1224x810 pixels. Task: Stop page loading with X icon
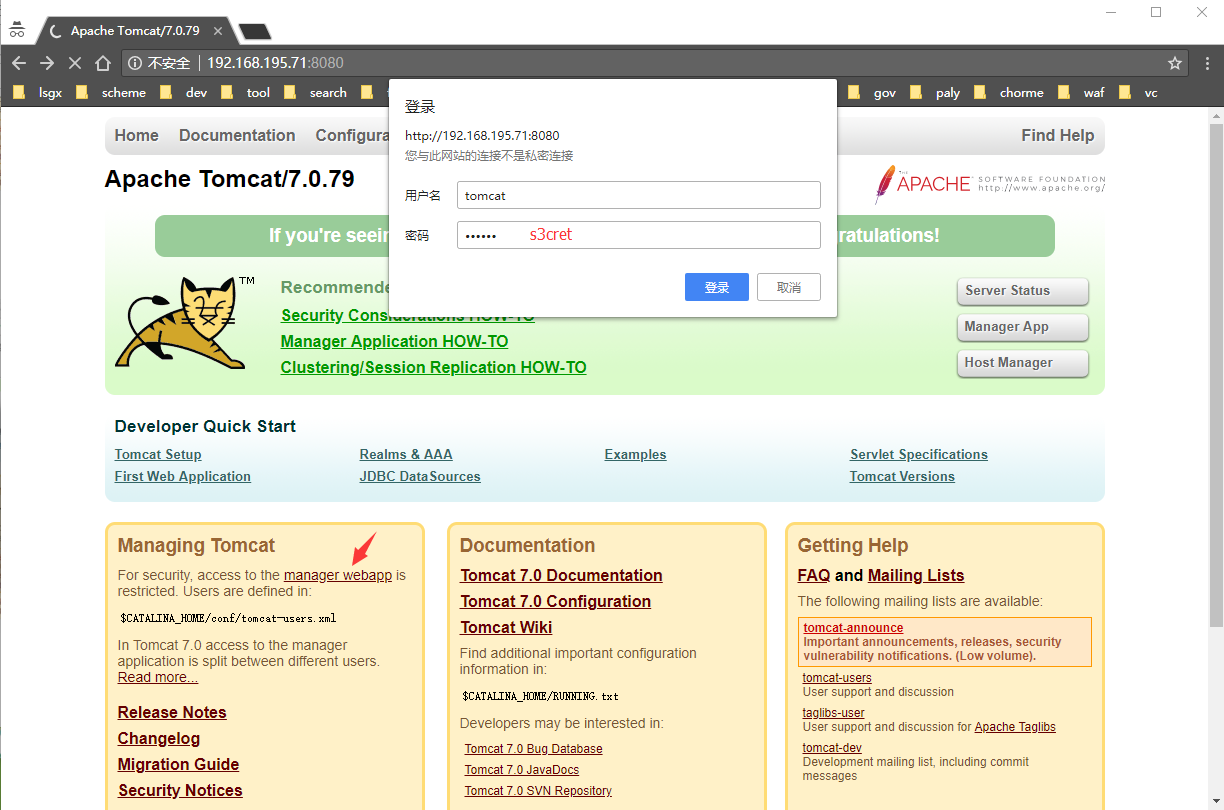(75, 63)
